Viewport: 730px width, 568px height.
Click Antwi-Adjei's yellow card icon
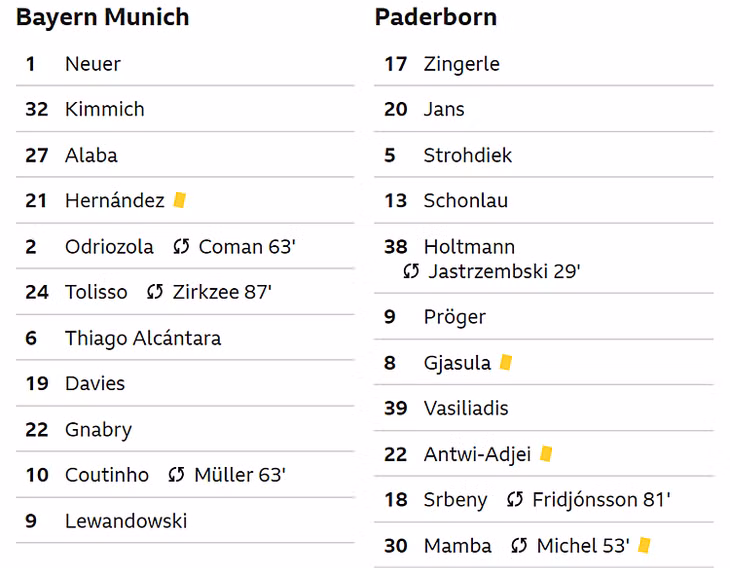[x=546, y=454]
